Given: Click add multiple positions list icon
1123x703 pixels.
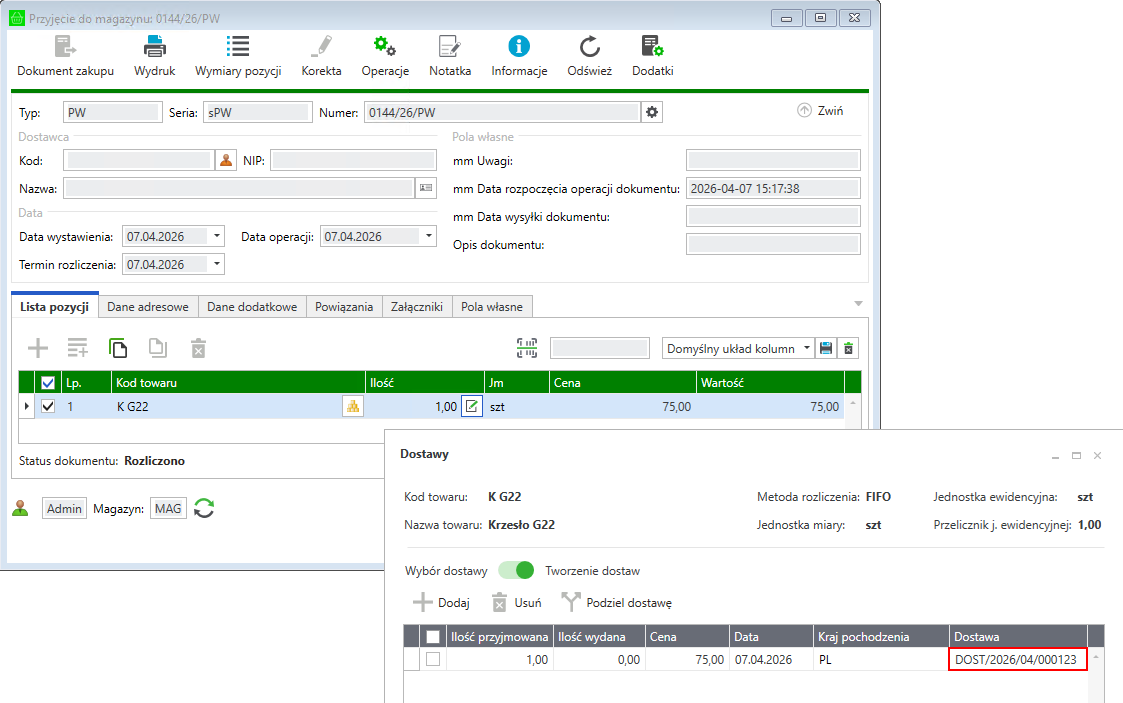Looking at the screenshot, I should (77, 349).
